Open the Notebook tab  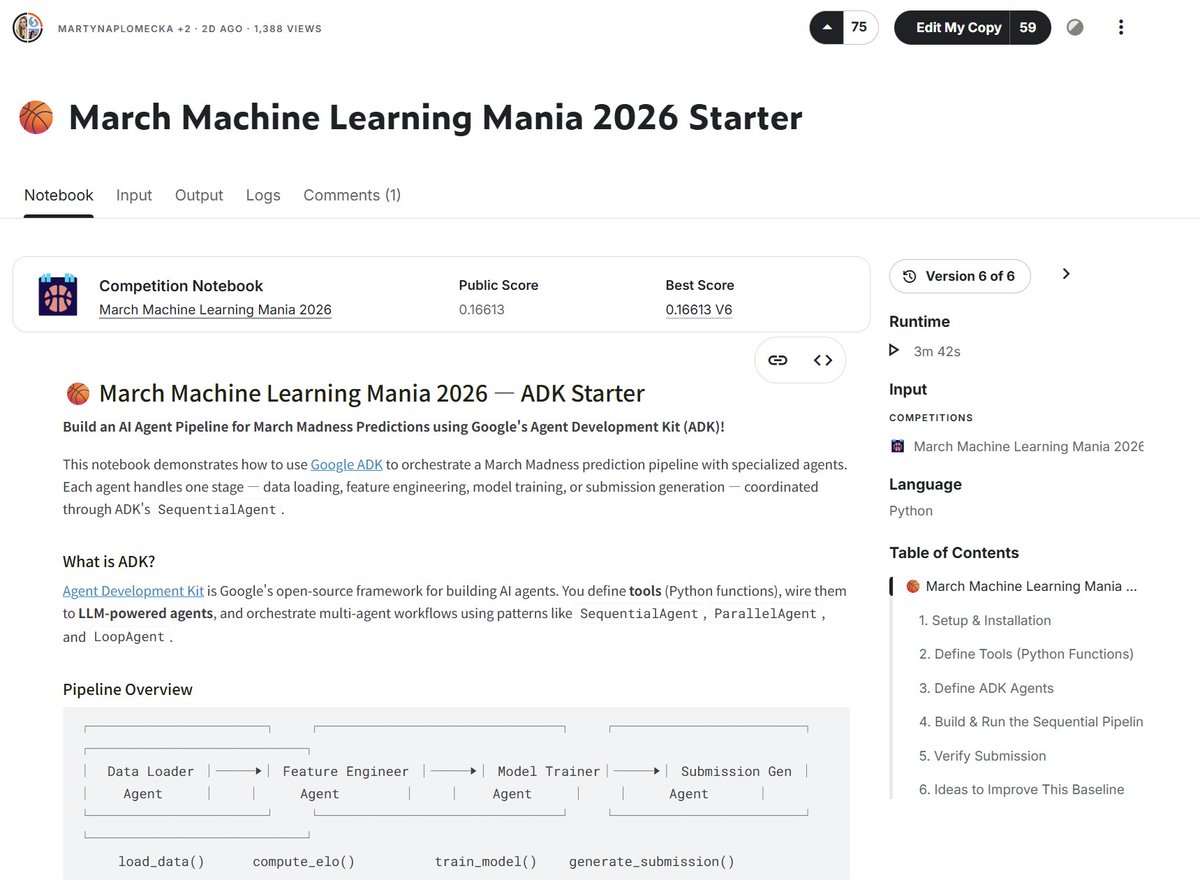[x=59, y=195]
